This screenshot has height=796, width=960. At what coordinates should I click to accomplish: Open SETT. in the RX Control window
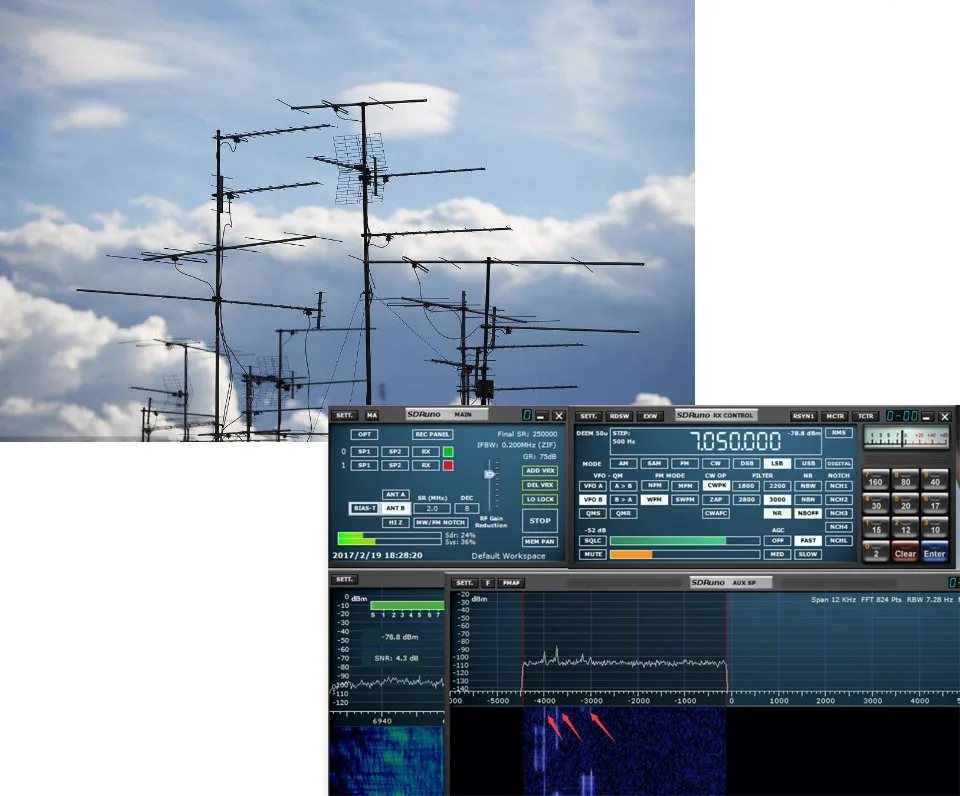click(x=588, y=416)
